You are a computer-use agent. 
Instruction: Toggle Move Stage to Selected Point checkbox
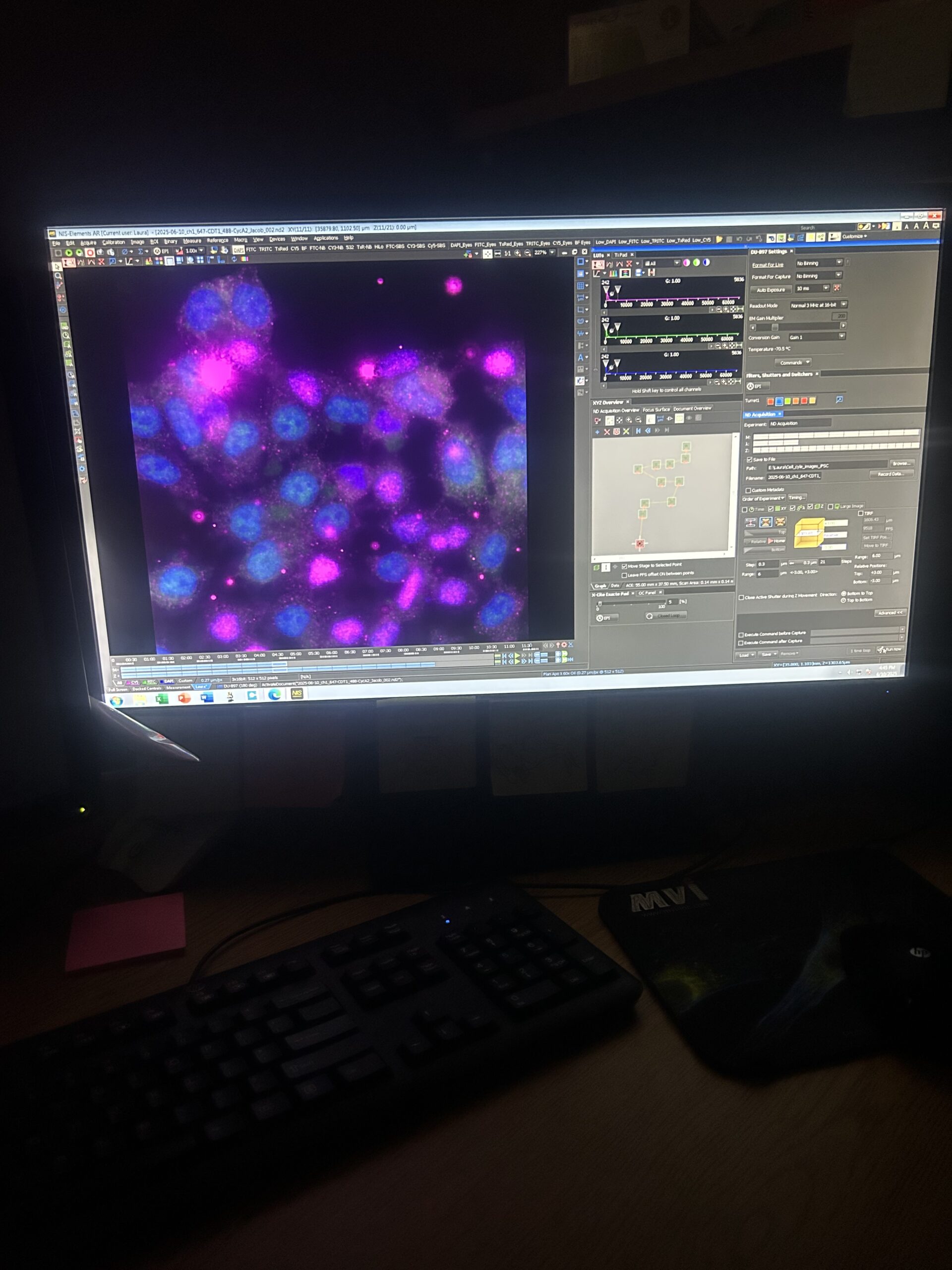coord(624,566)
